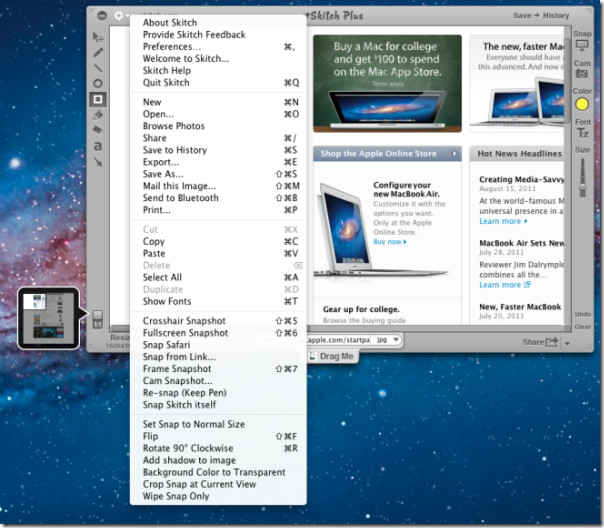Choose Welcome to Skitch…
The width and height of the screenshot is (604, 528).
(x=218, y=59)
